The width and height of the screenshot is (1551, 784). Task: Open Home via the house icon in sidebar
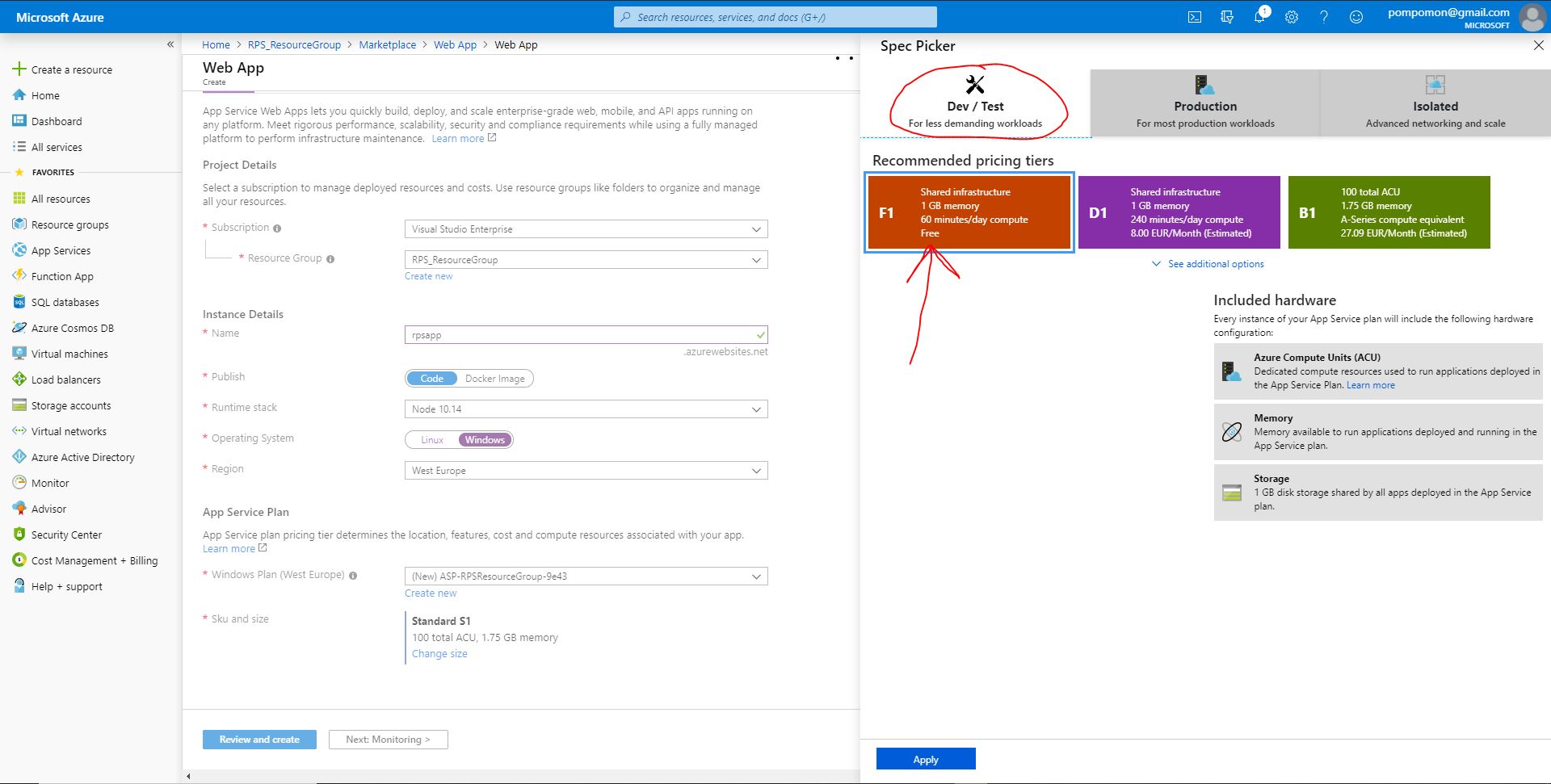19,95
